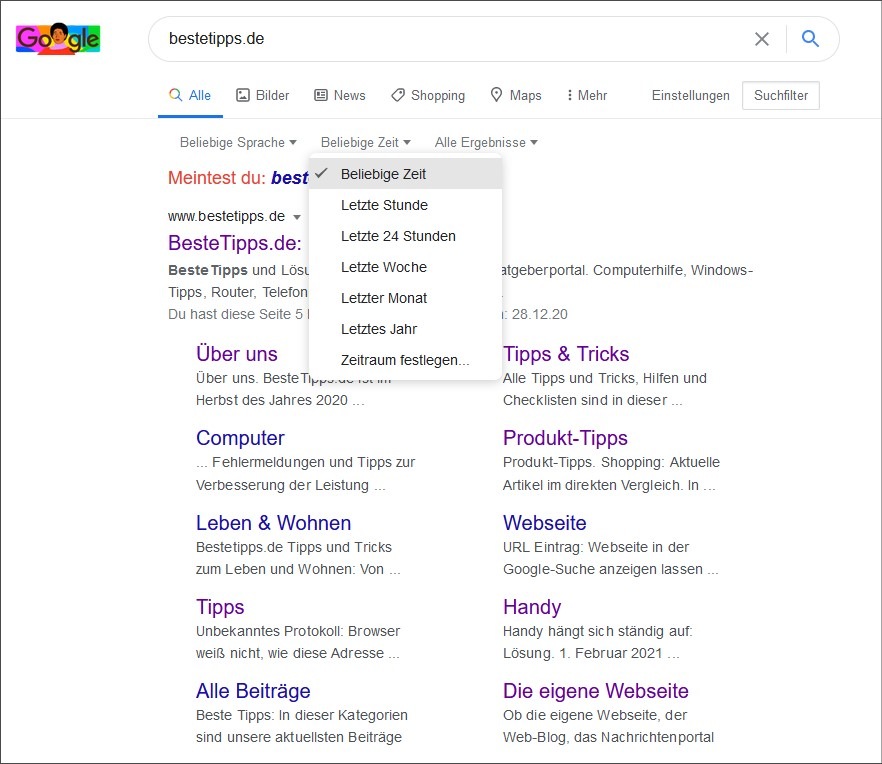Screen dimensions: 882x764
Task: Clear the search field with the X icon
Action: point(762,38)
